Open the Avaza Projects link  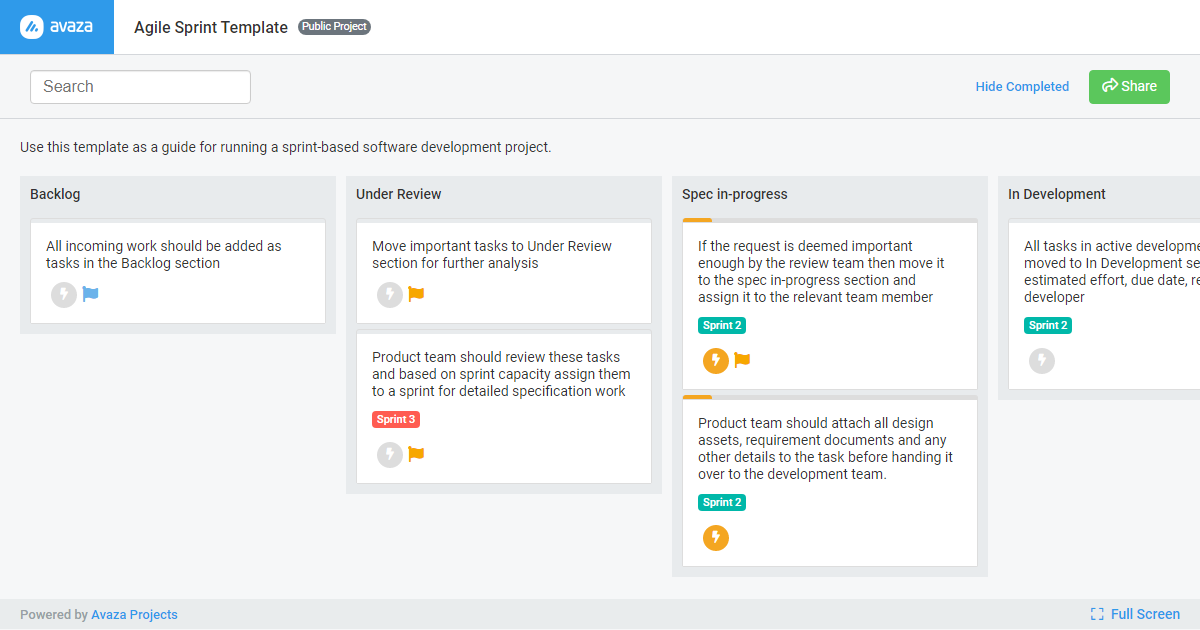click(134, 615)
